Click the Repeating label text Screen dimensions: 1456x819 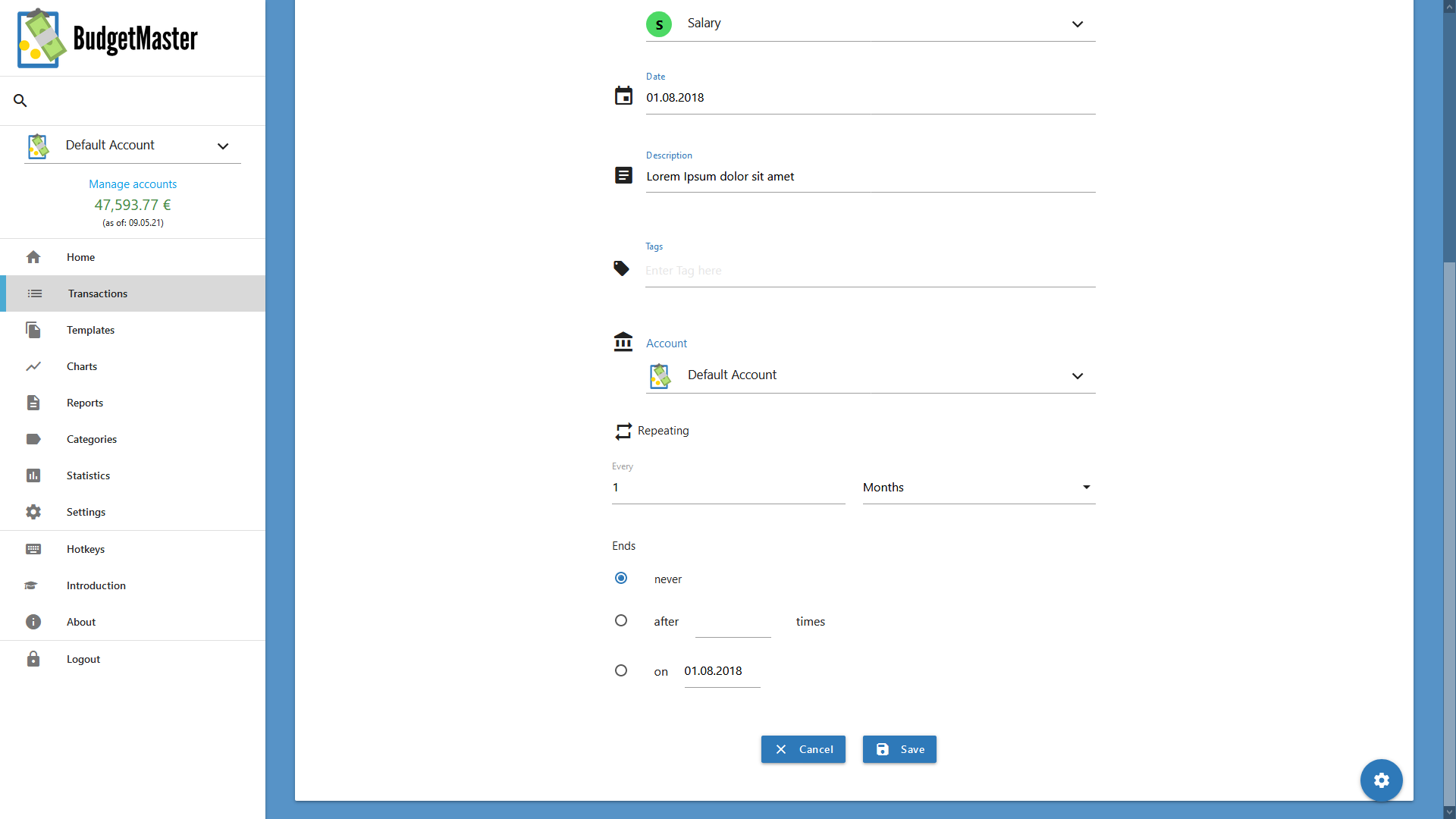664,431
